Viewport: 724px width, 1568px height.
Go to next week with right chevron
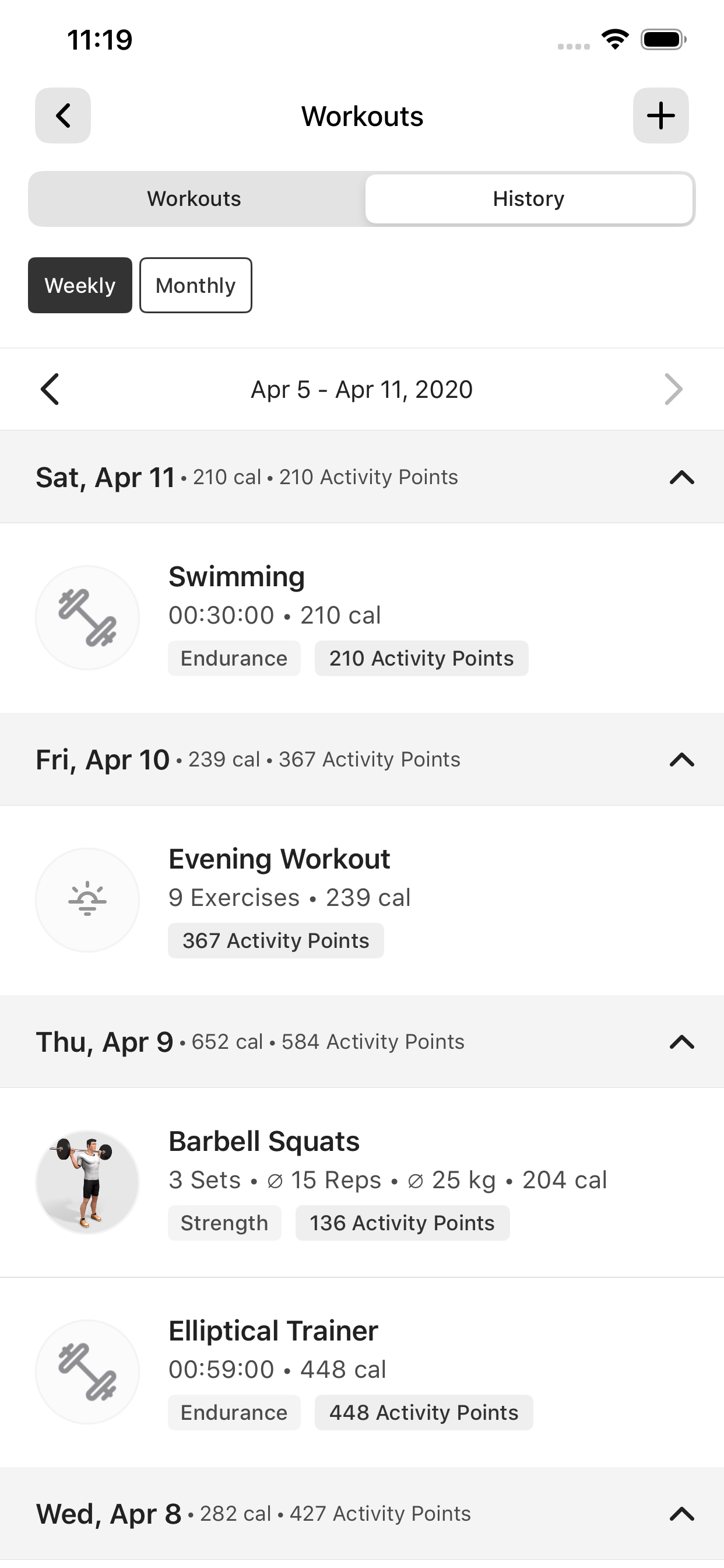(673, 389)
